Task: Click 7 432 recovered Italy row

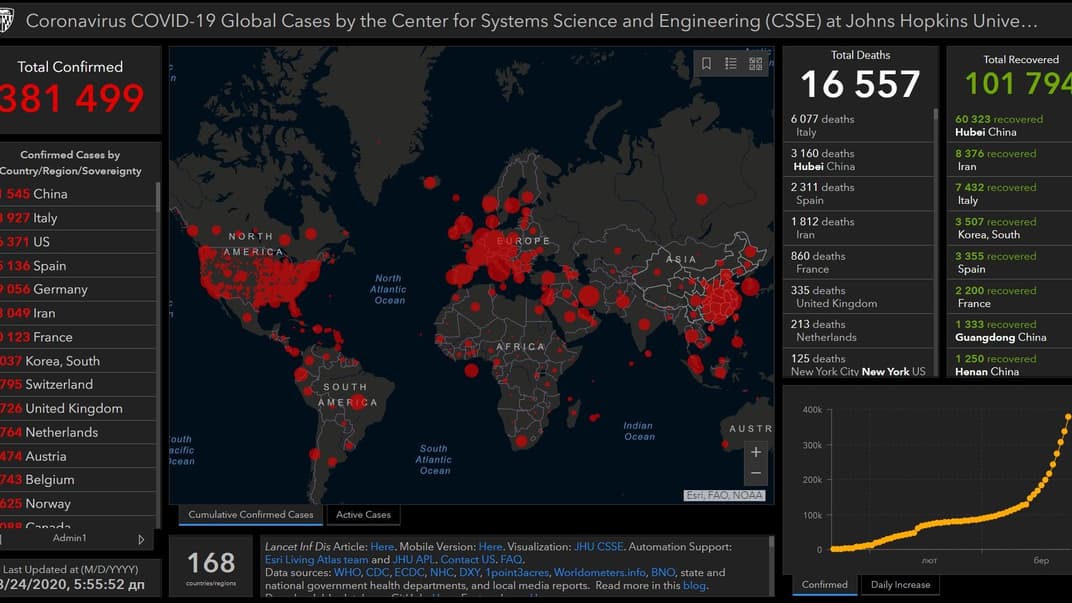Action: point(1010,193)
